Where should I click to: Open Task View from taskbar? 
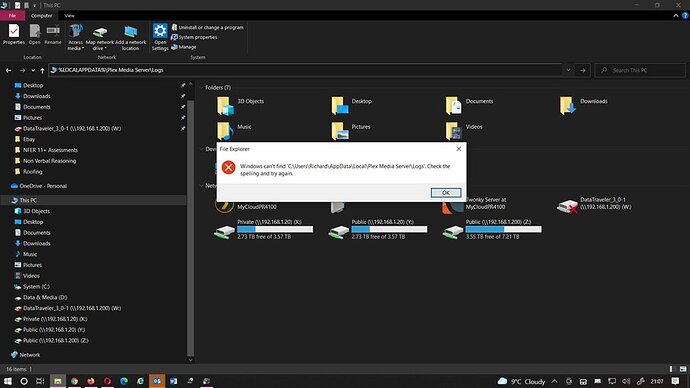[40, 381]
